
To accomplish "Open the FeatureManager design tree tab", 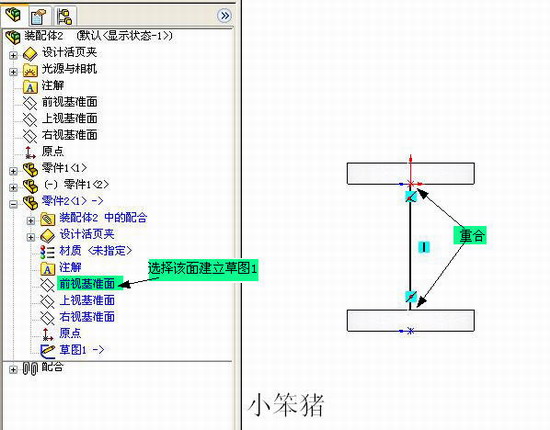I will (13, 15).
